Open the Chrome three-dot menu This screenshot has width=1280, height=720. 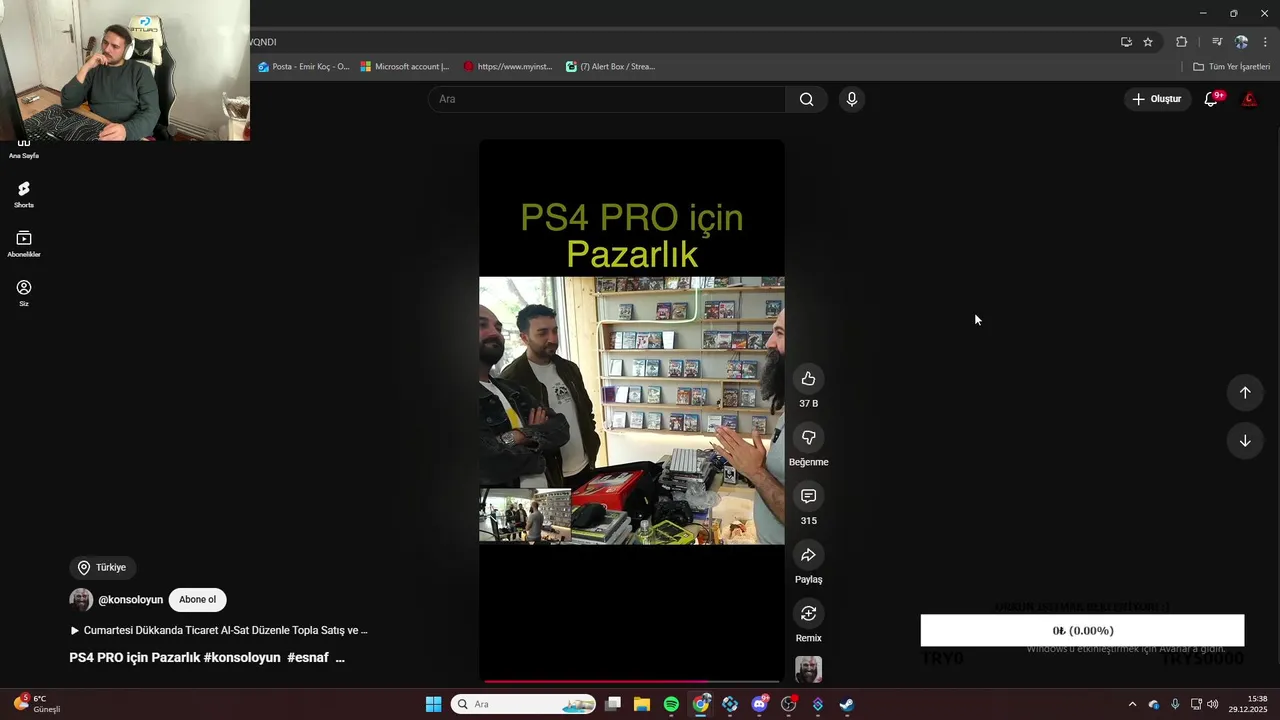1265,42
